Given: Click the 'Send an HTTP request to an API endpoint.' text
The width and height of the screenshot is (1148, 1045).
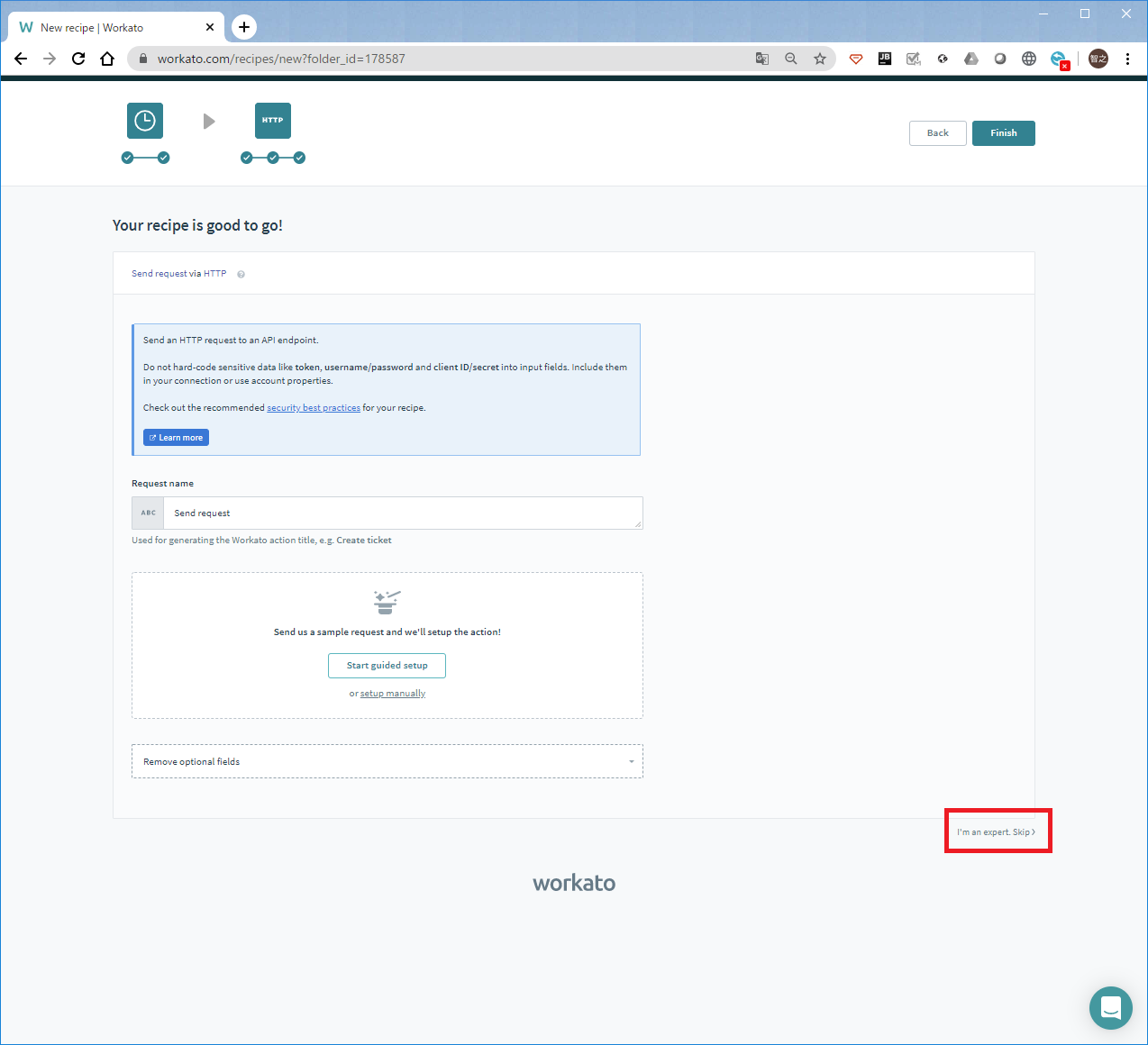Looking at the screenshot, I should tap(231, 341).
